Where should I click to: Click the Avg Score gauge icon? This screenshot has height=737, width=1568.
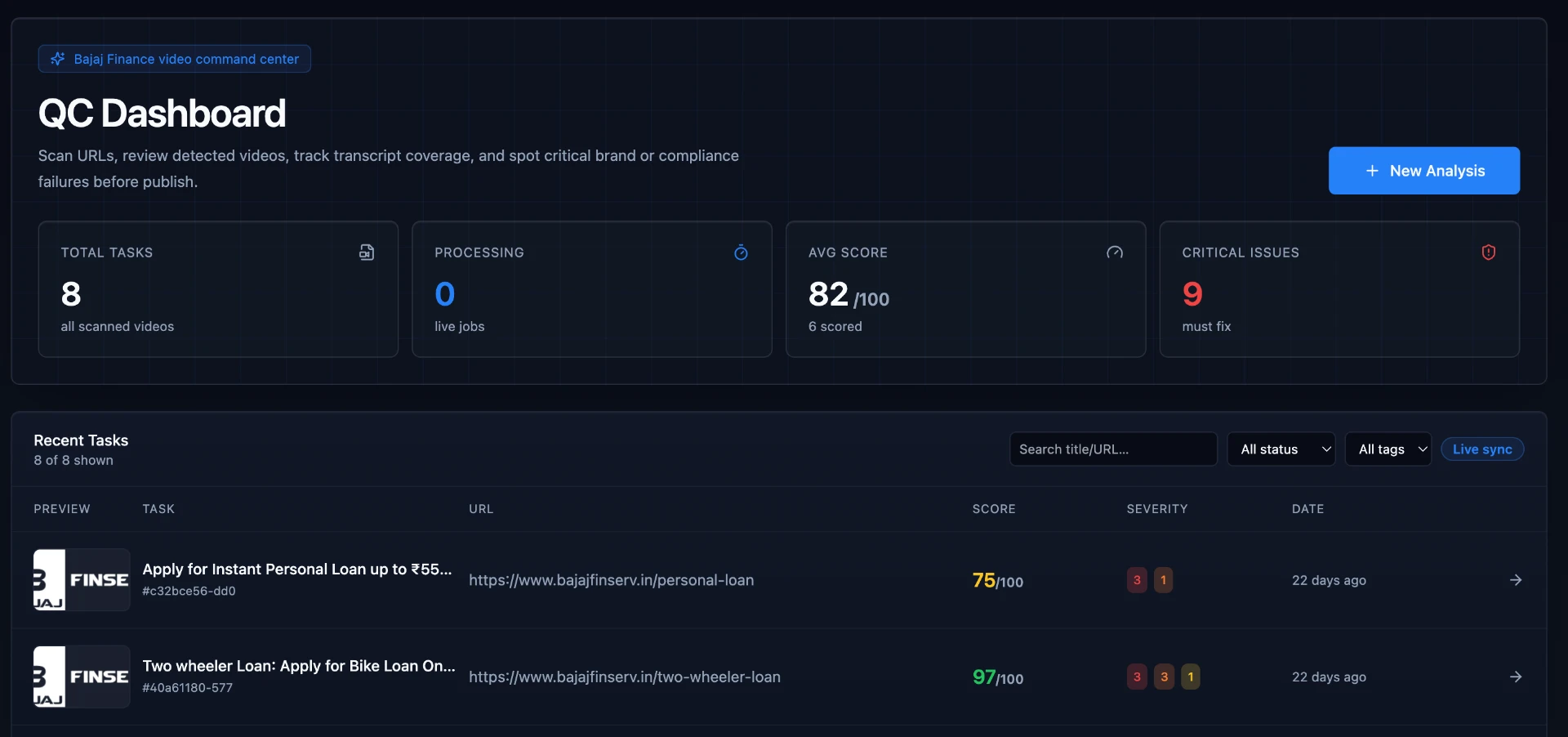tap(1115, 252)
